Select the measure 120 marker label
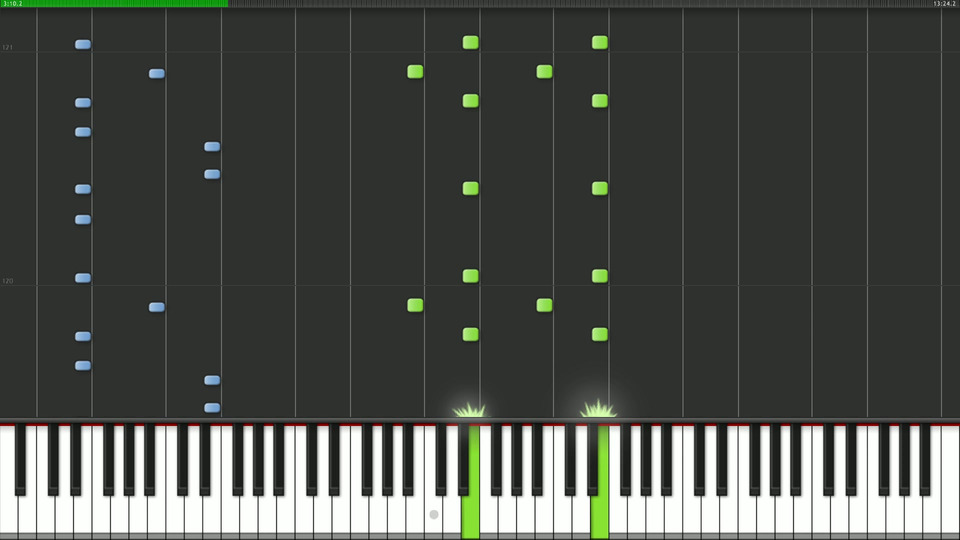 (x=7, y=281)
